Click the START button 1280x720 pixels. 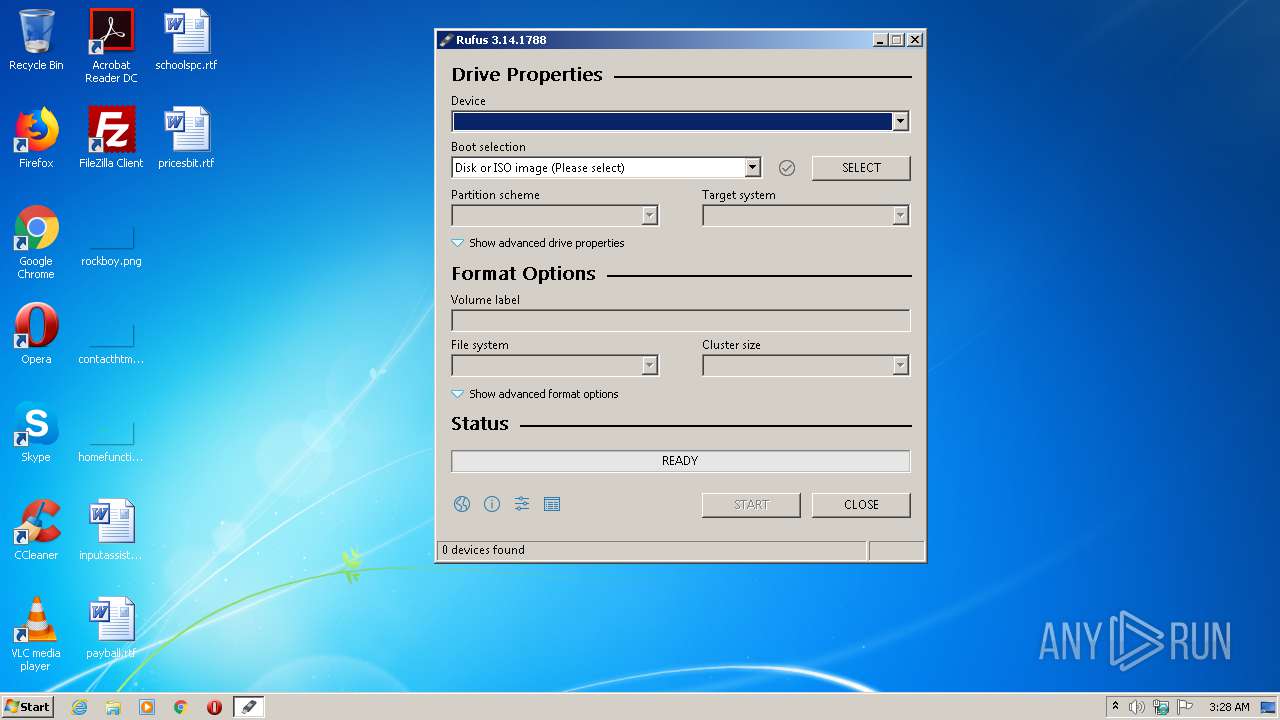tap(751, 505)
